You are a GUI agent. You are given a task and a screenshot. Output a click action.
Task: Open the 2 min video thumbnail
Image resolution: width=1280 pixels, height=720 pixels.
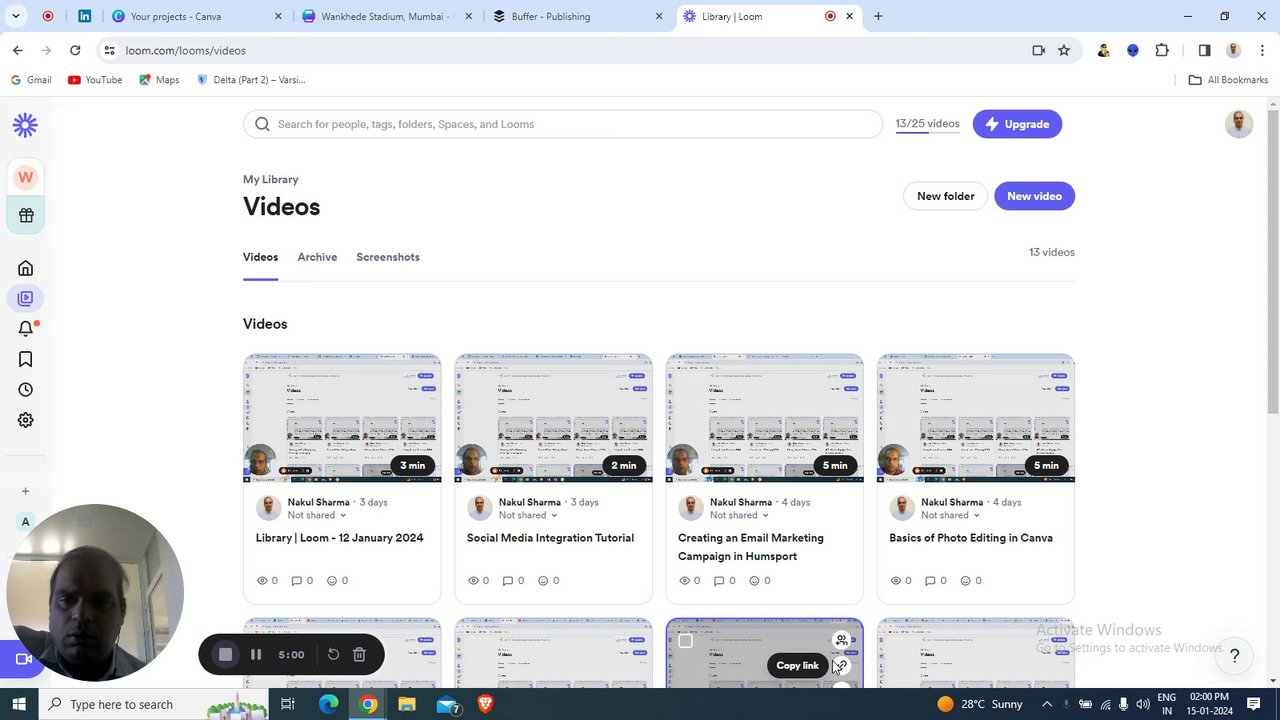click(553, 418)
